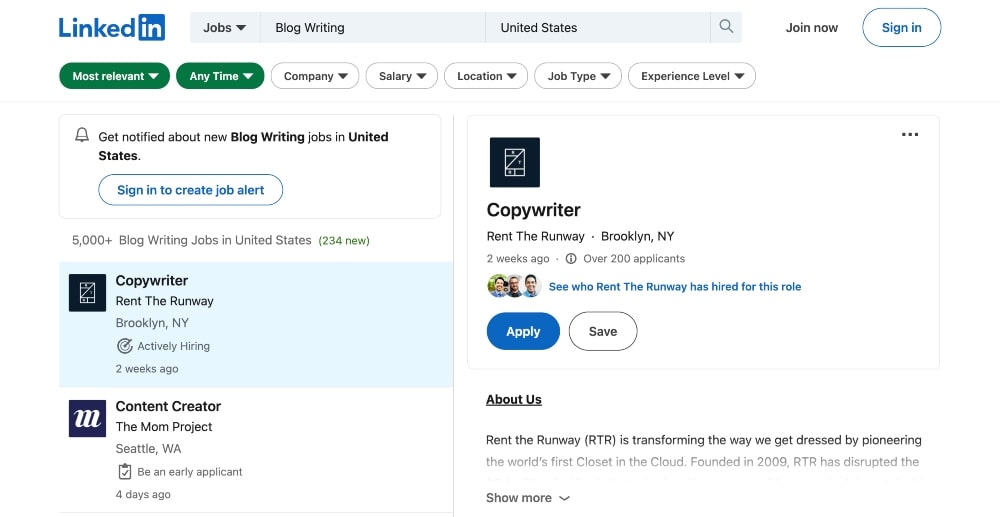Screen dimensions: 1000x517
Task: Save the Copywriter job
Action: 603,331
